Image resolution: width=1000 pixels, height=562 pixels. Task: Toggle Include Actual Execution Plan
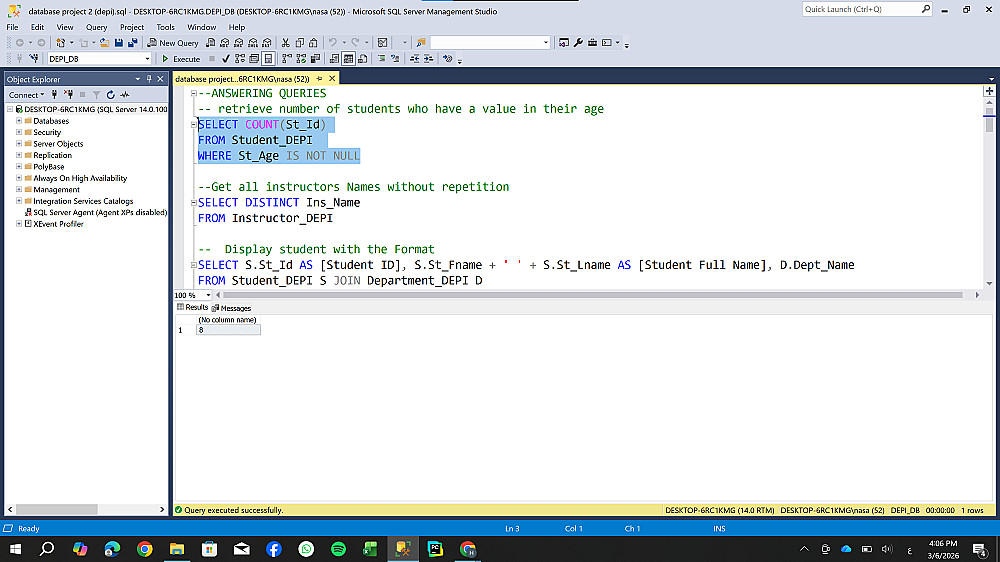tap(287, 59)
